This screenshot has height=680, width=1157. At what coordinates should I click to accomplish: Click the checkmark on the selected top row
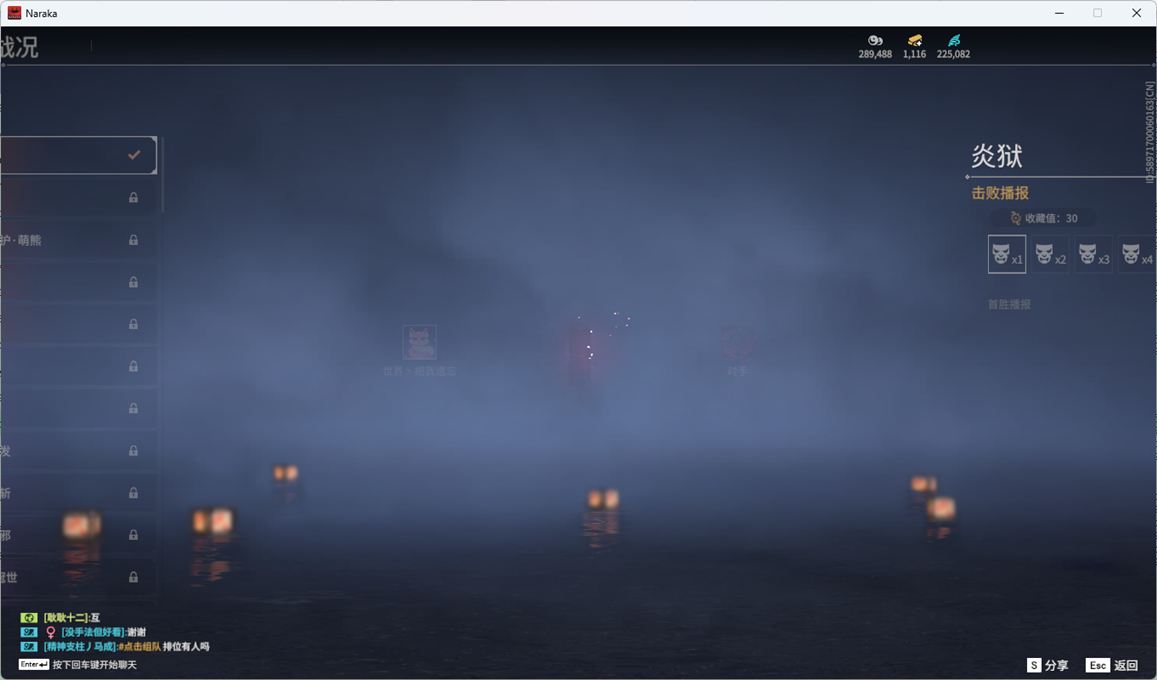click(x=134, y=155)
